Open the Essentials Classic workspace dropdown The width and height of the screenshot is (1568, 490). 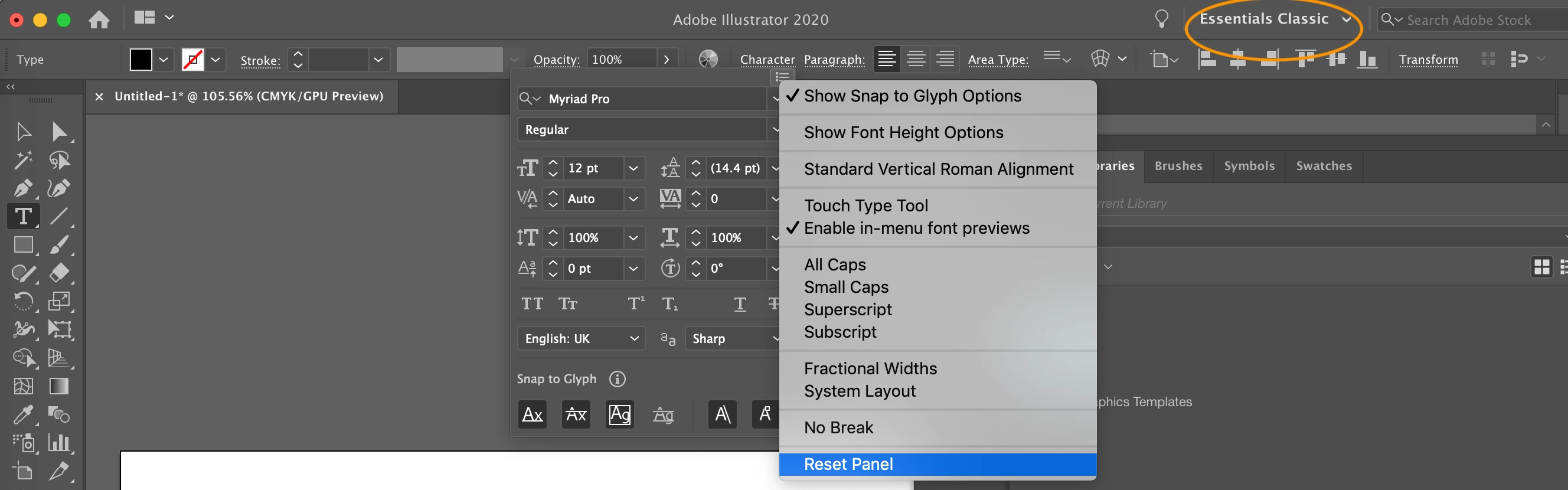point(1275,19)
